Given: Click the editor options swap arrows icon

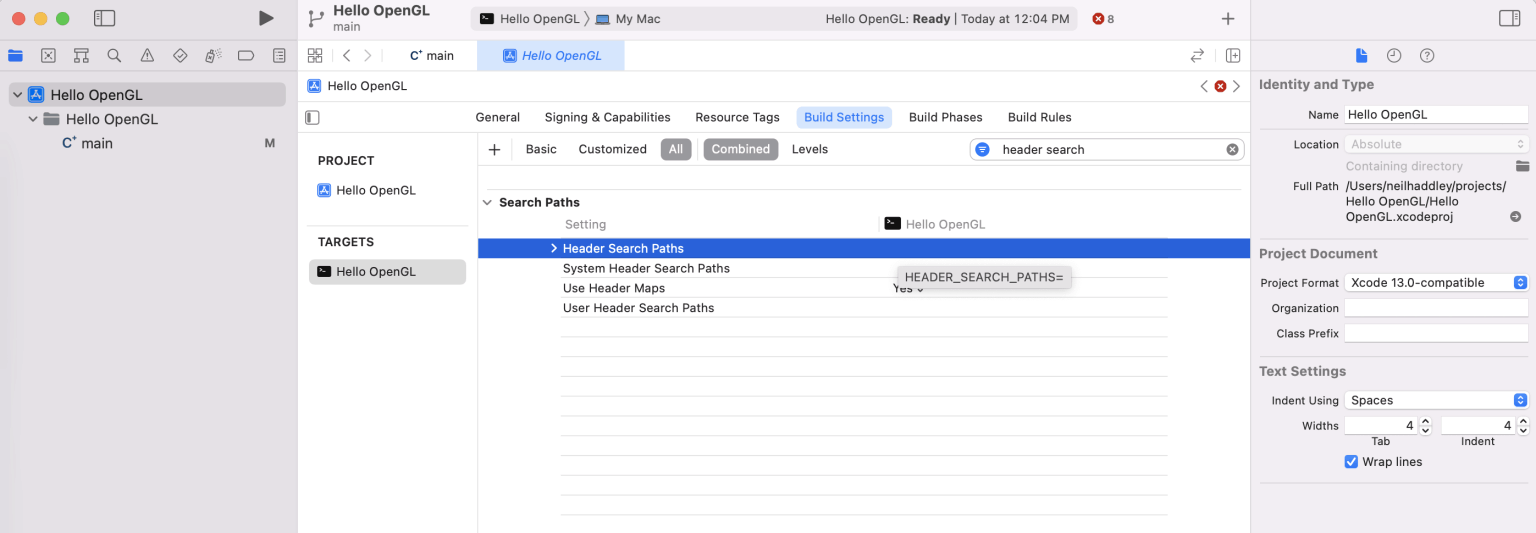Looking at the screenshot, I should tap(1197, 56).
